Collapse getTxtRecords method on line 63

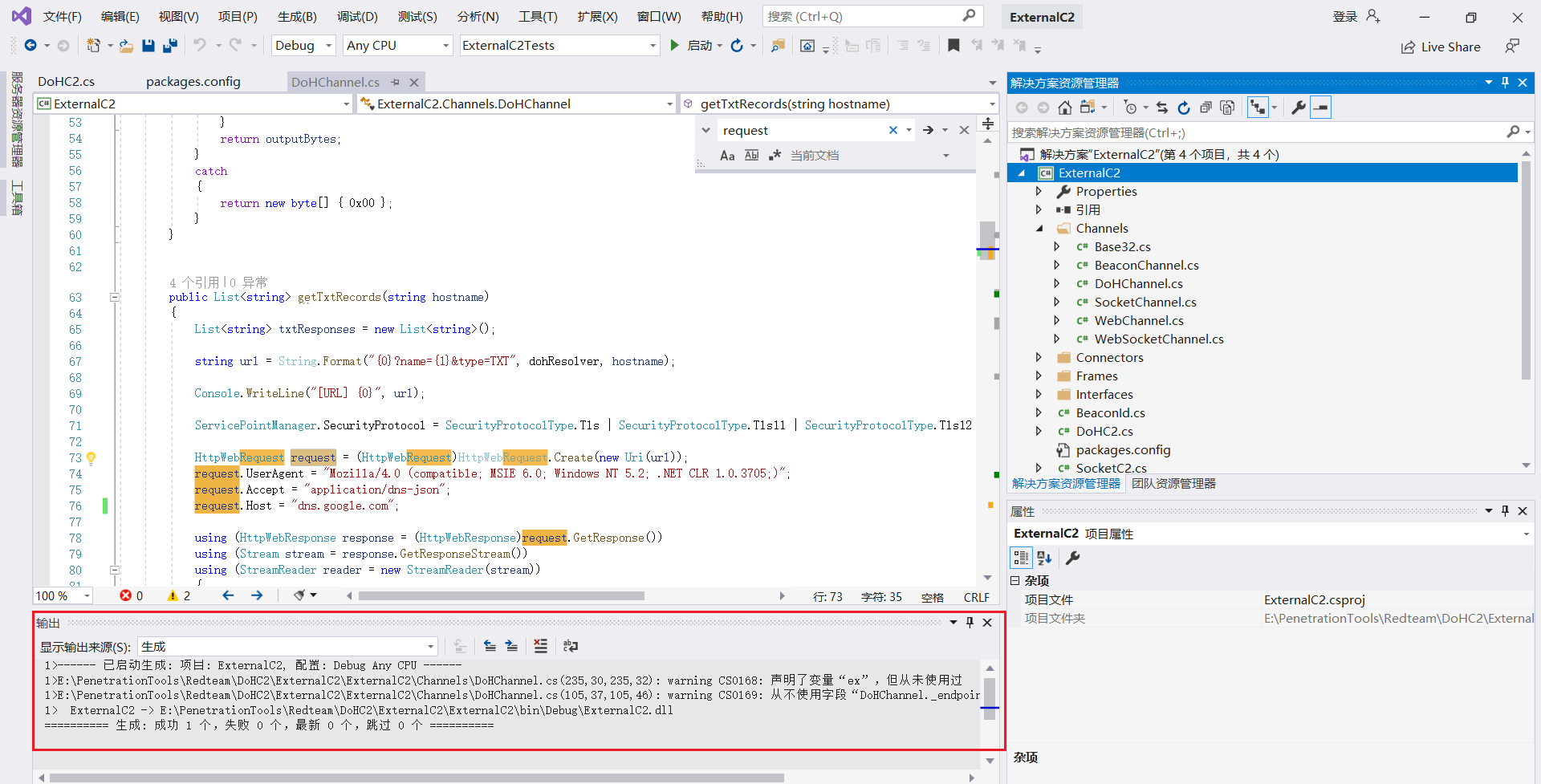point(115,298)
